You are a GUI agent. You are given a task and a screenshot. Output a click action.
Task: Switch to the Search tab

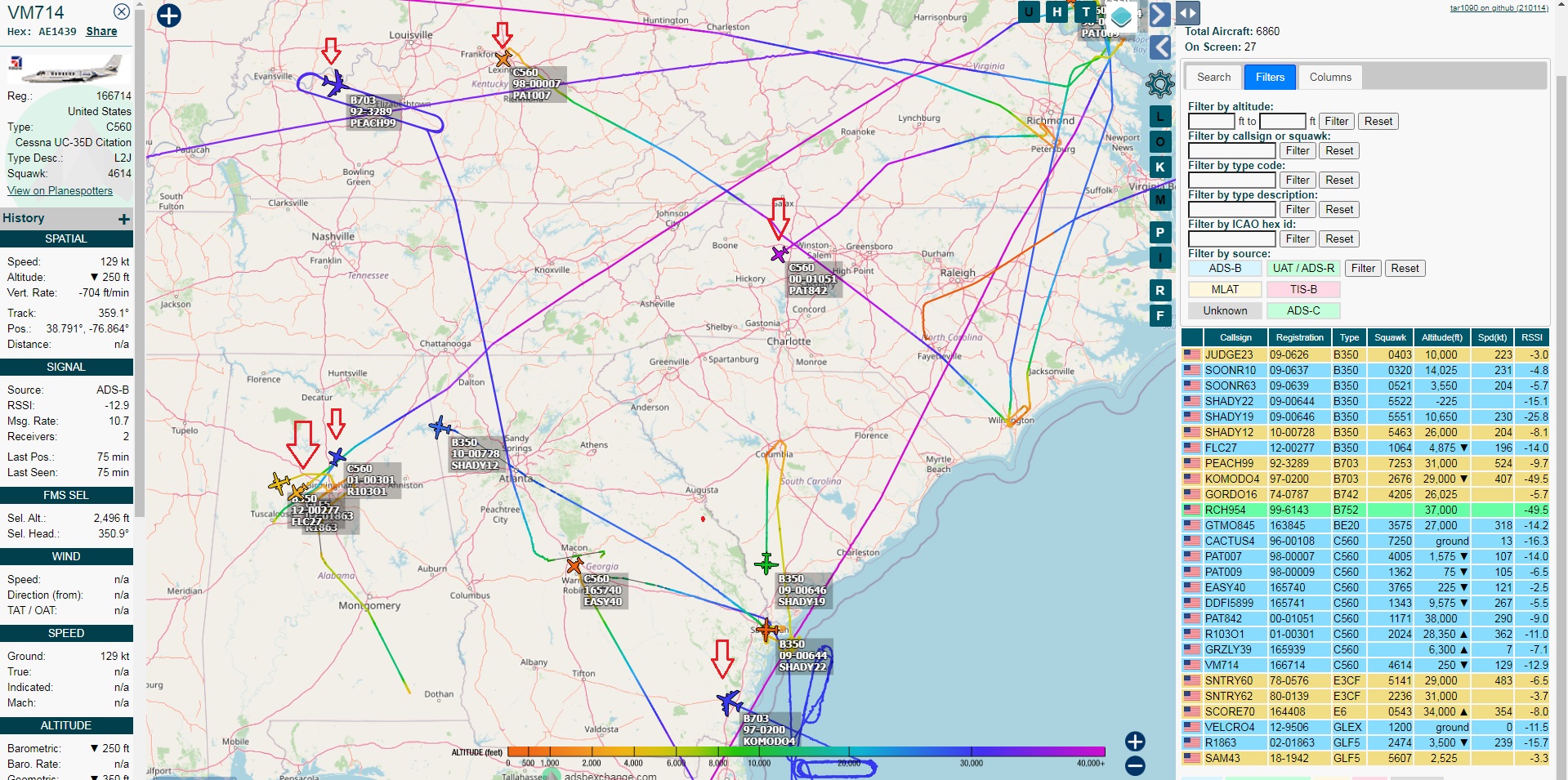coord(1213,77)
